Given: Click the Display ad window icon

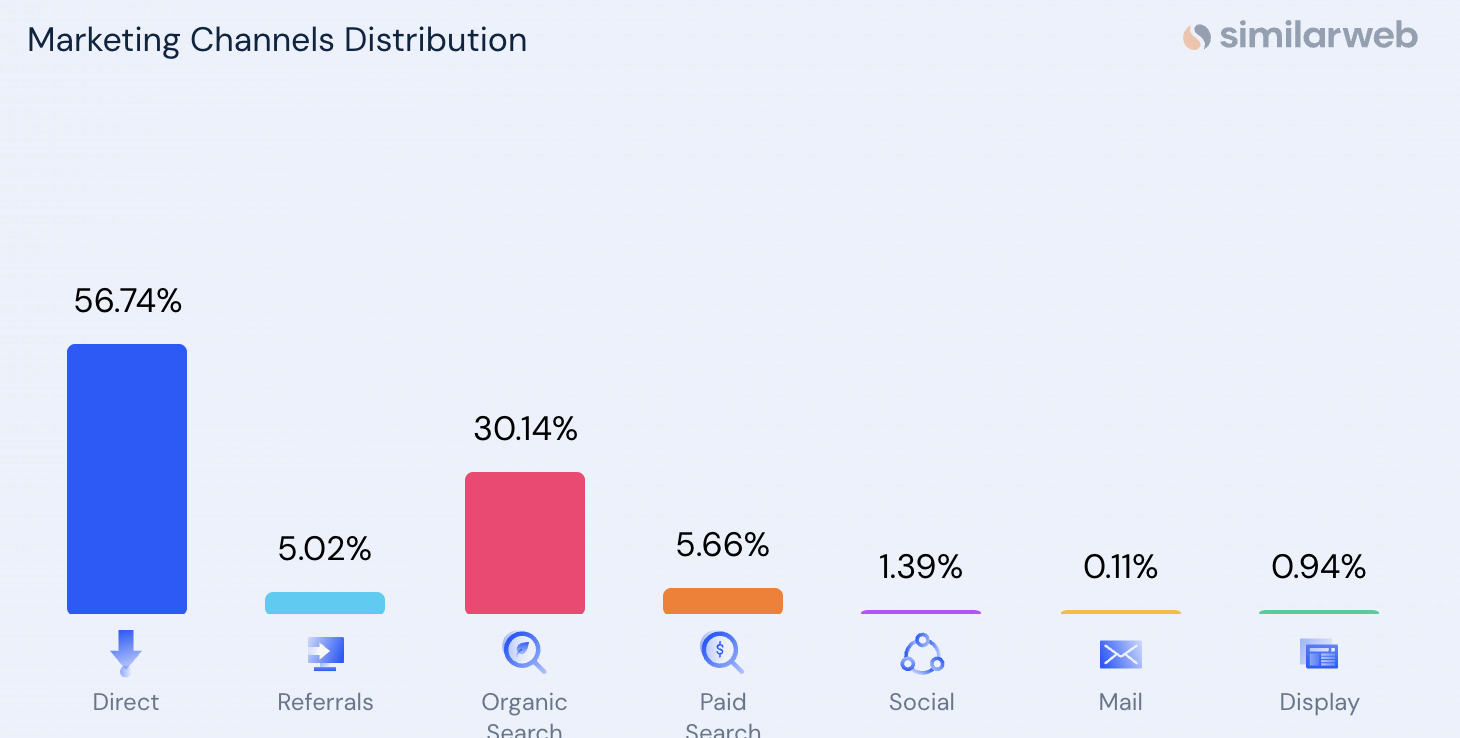Looking at the screenshot, I should [x=1319, y=655].
